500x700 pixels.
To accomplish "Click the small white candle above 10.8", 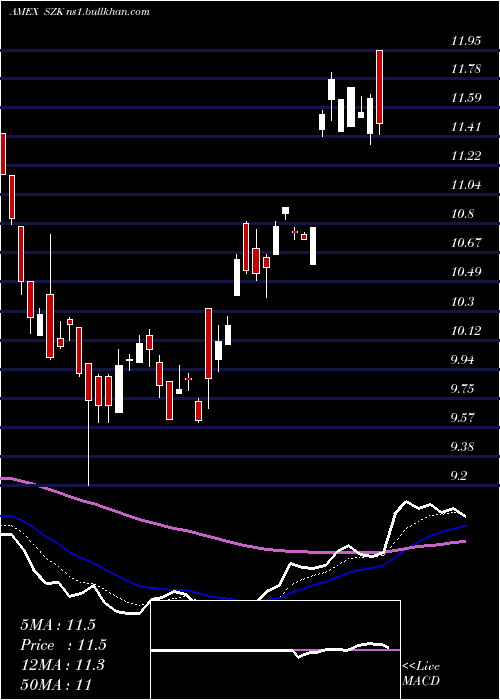I will point(285,211).
